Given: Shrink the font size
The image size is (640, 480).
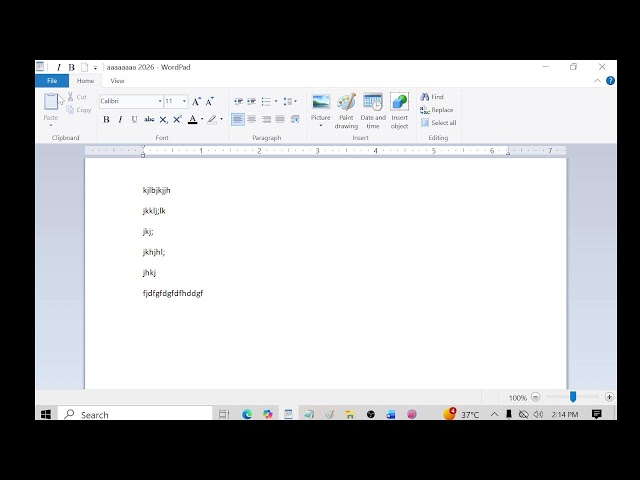Looking at the screenshot, I should coord(209,101).
